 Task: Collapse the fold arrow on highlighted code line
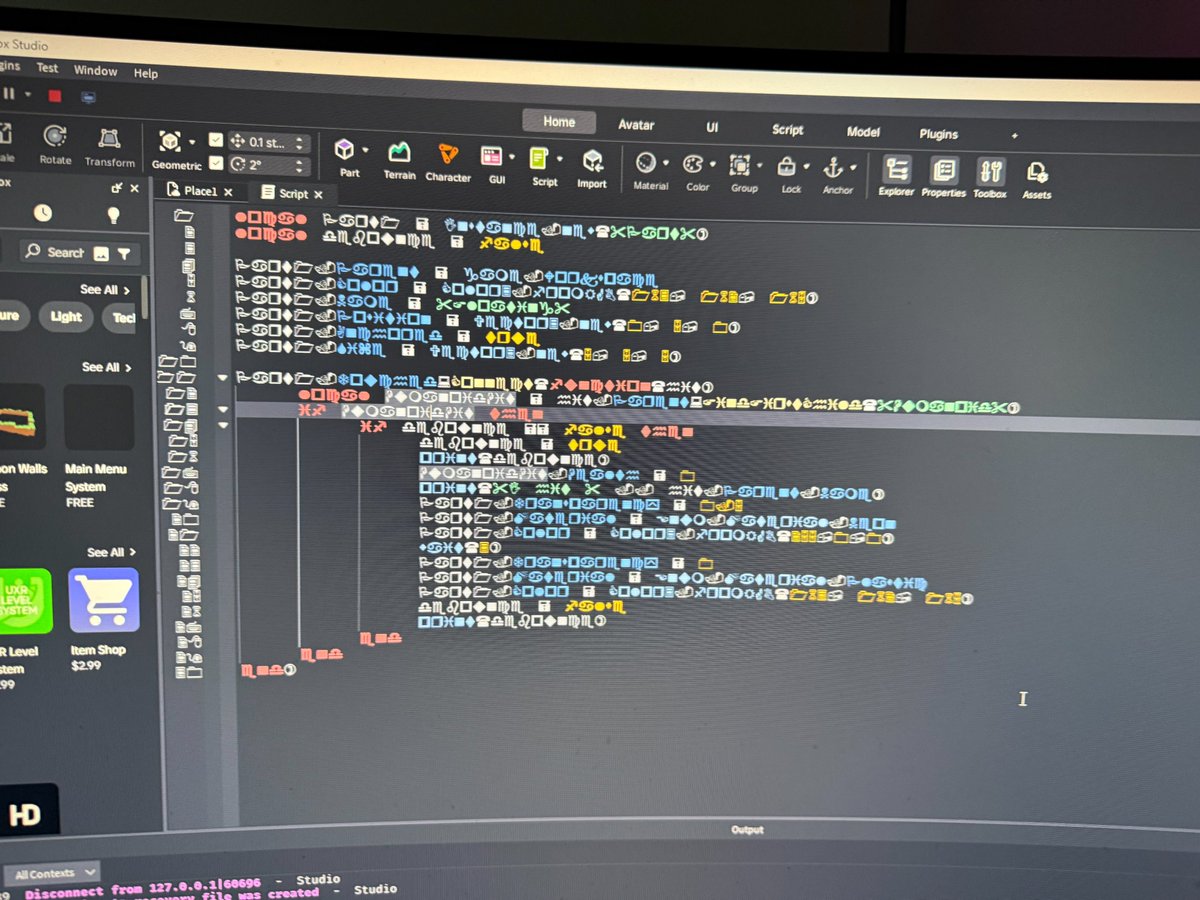tap(222, 409)
